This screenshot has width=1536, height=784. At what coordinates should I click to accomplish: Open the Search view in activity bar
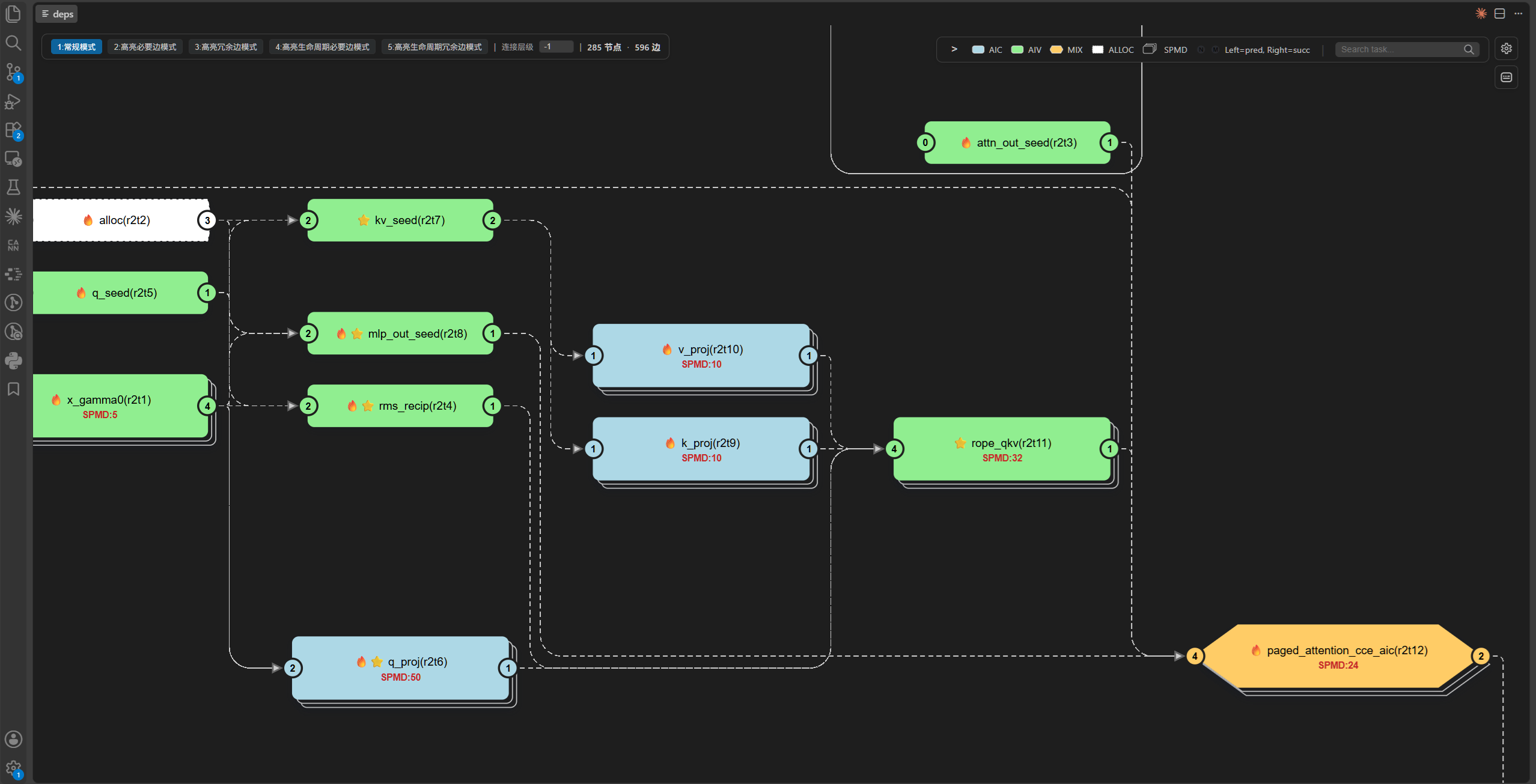tap(13, 43)
